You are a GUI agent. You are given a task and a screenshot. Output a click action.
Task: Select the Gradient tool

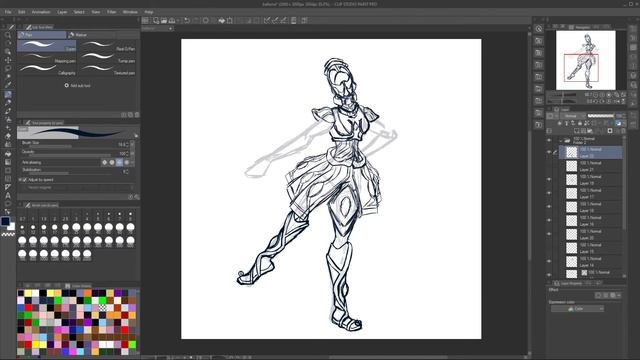click(x=8, y=162)
